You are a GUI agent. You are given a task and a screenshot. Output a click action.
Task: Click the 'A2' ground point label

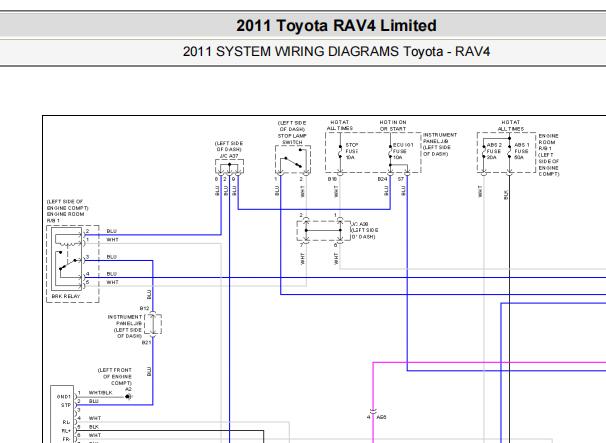pos(128,389)
